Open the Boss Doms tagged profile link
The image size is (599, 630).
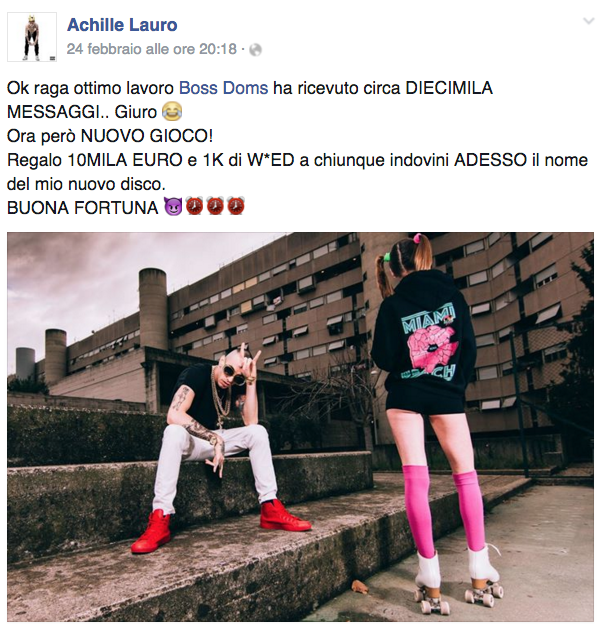point(223,88)
